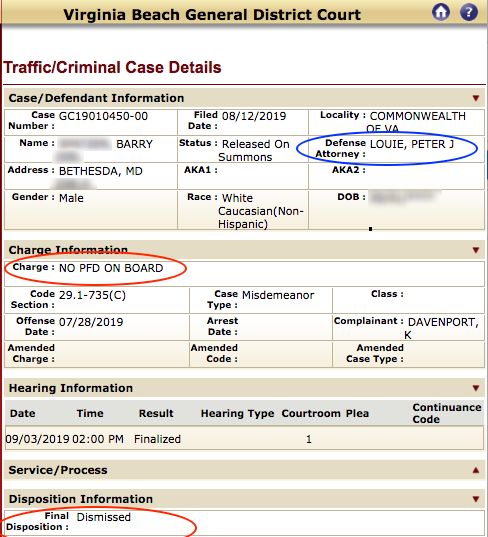Click the Traffic/Criminal Case Details heading
Screen dimensions: 488x537
[x=112, y=67]
